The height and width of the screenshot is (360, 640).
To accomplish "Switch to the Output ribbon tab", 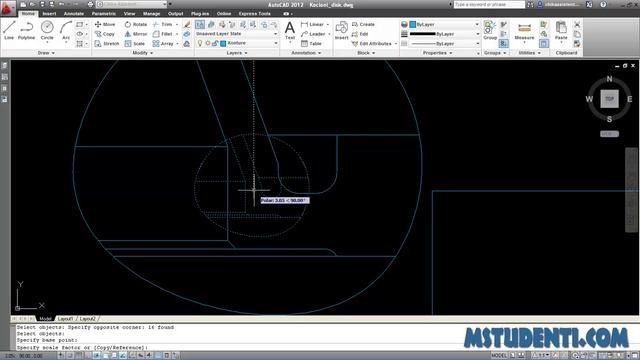I will (176, 13).
